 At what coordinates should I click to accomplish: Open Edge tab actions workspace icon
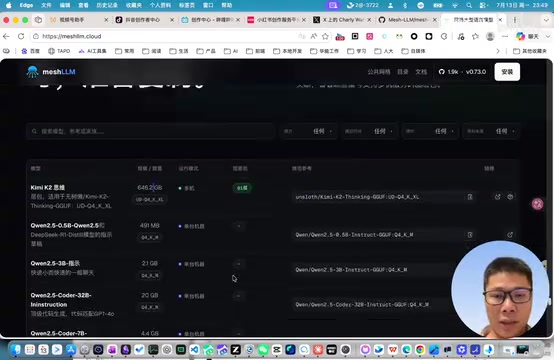tap(38, 20)
